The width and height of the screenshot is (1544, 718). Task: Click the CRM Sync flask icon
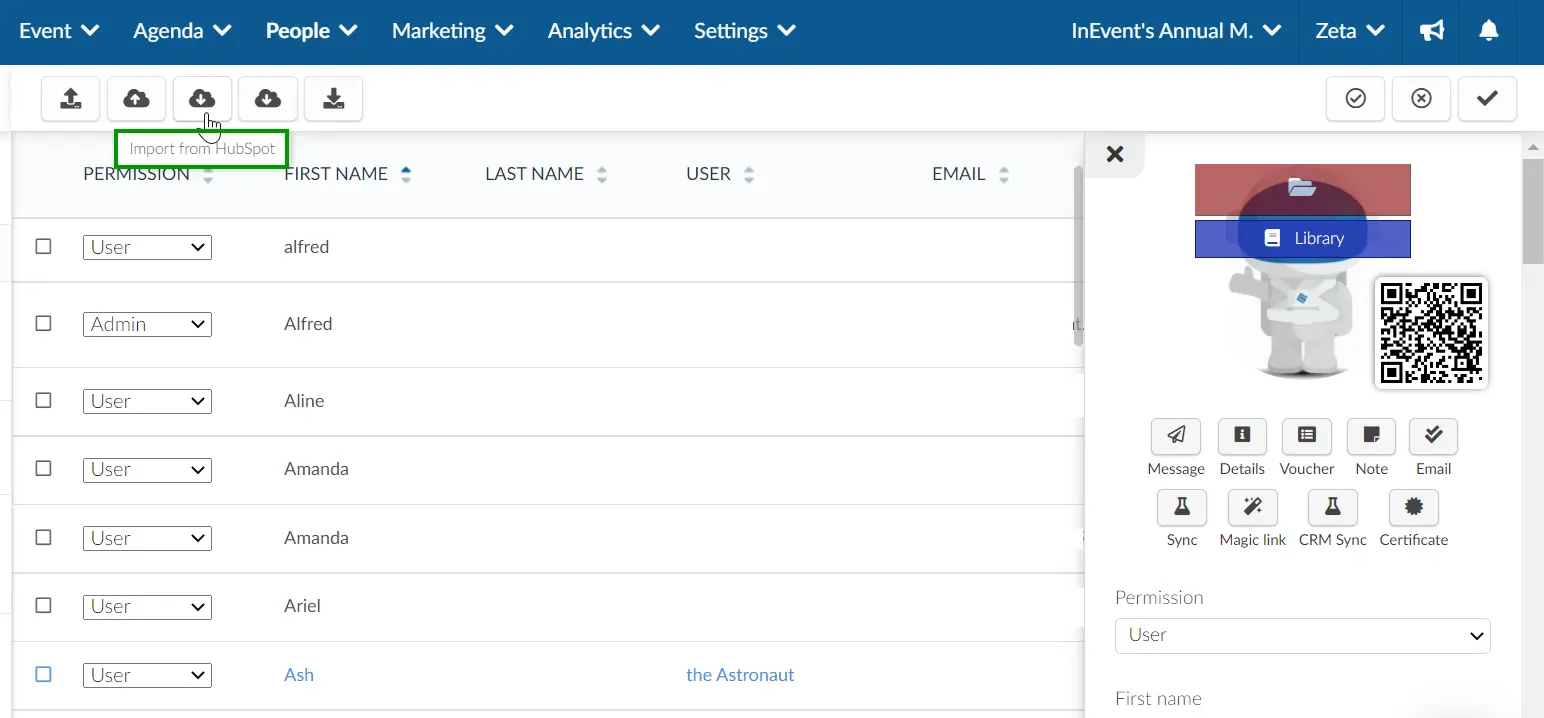pyautogui.click(x=1333, y=508)
